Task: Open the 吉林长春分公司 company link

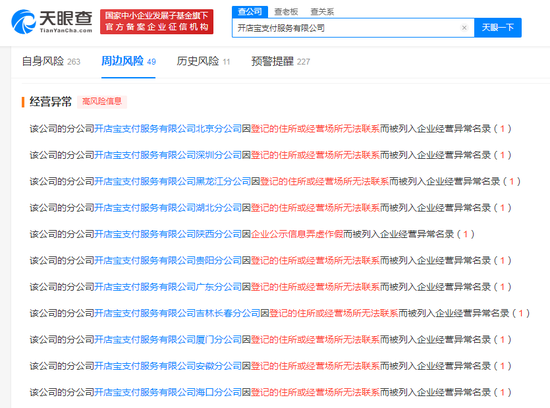Action: tap(177, 313)
